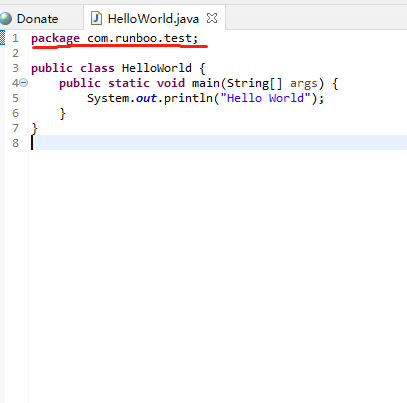Viewport: 407px width, 403px height.
Task: Click the com.runboo.test package name
Action: coord(140,38)
